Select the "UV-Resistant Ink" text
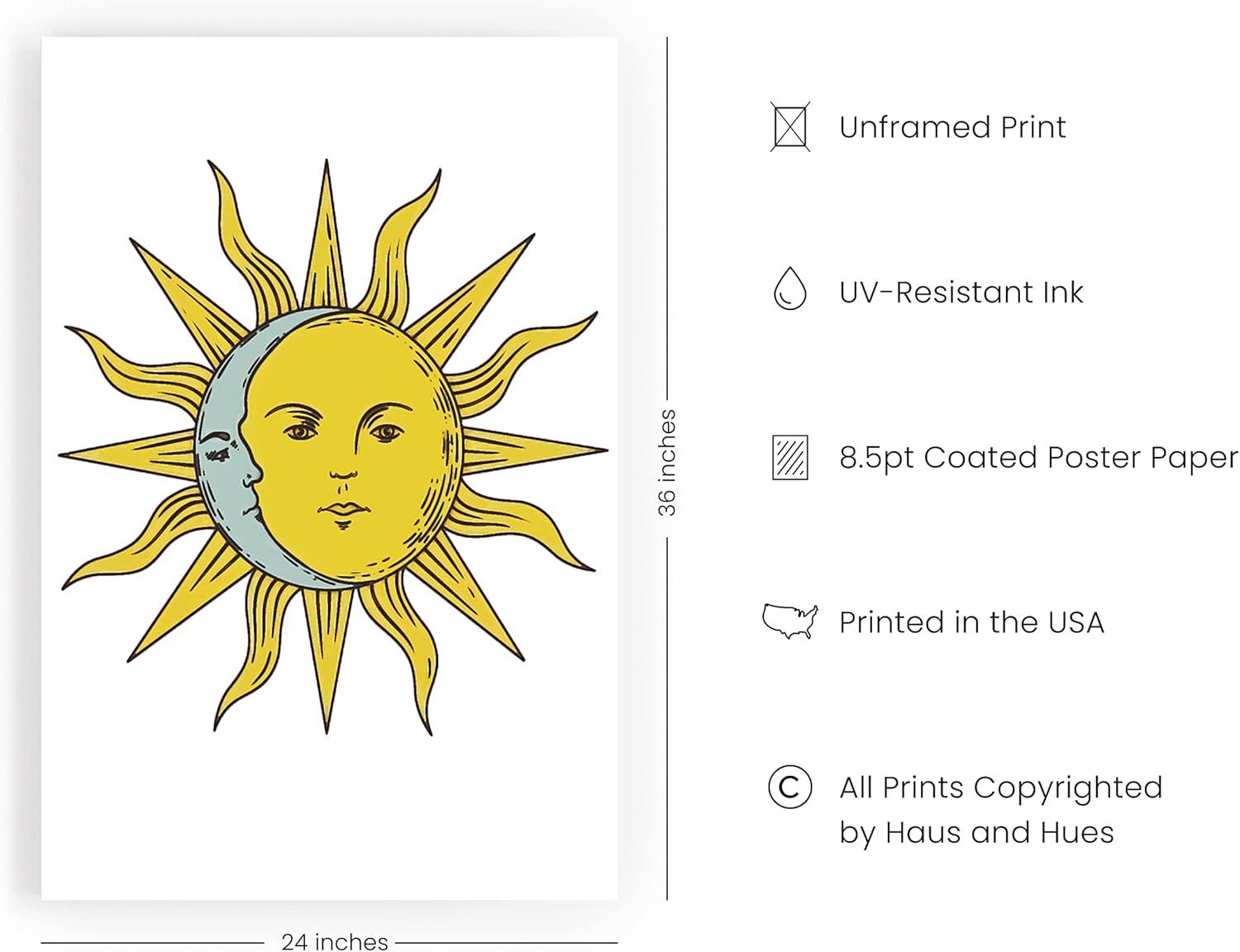Viewport: 1240px width, 952px height. [961, 293]
